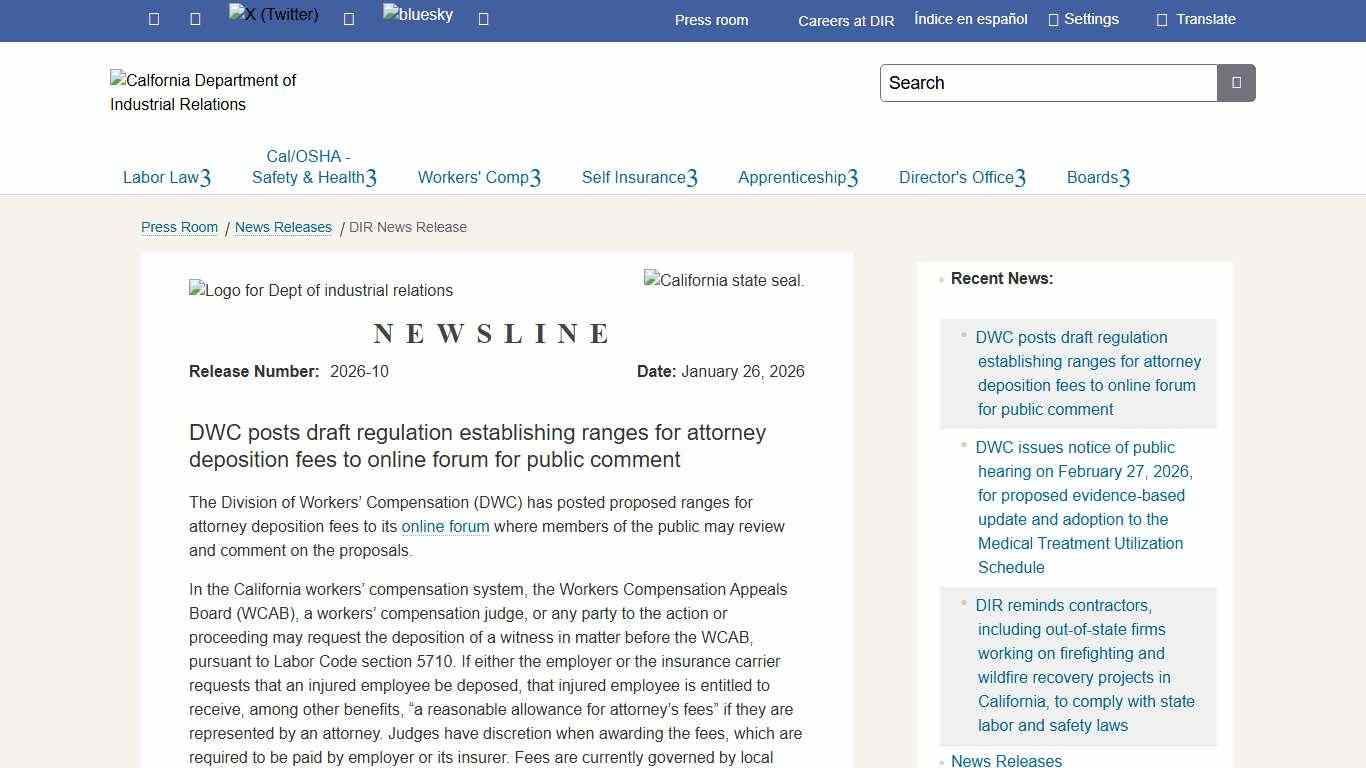
Task: Select Careers at DIR in the top bar
Action: [x=846, y=21]
